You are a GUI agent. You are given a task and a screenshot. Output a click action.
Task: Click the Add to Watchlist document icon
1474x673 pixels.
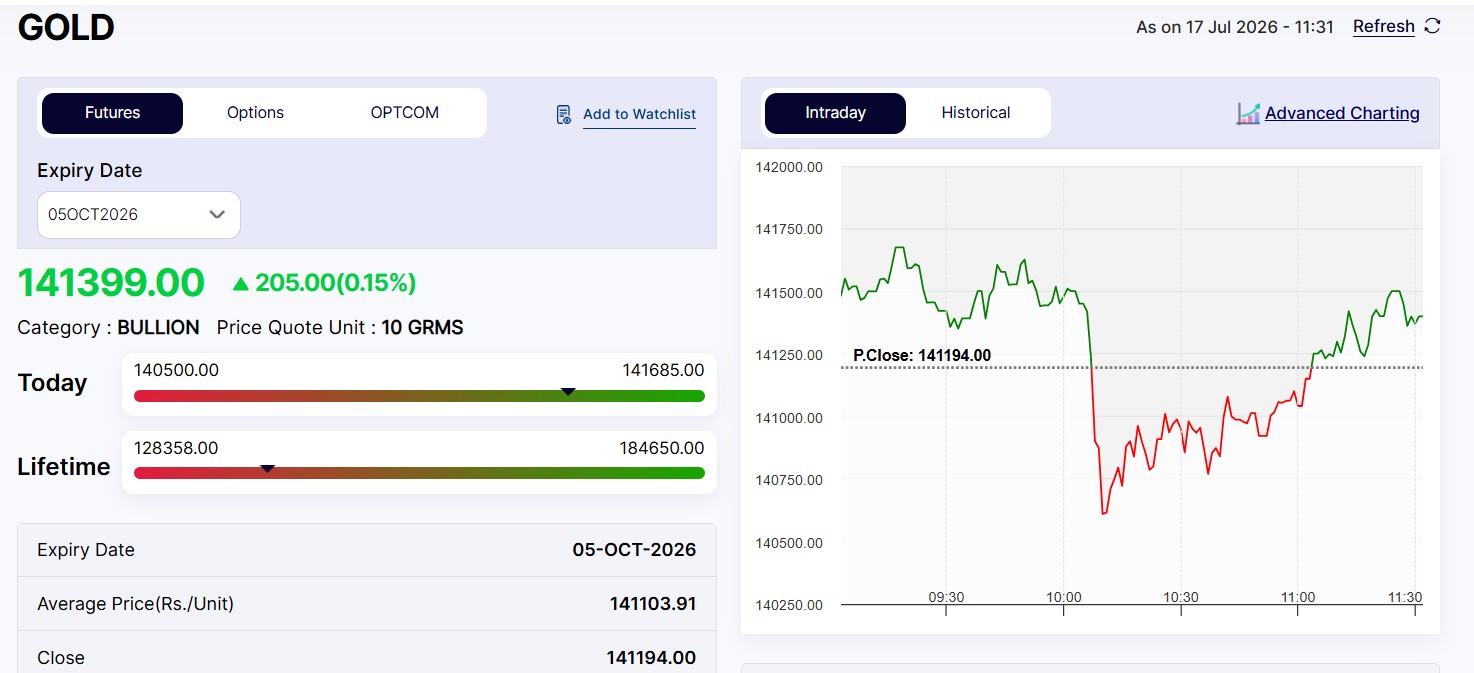[564, 114]
